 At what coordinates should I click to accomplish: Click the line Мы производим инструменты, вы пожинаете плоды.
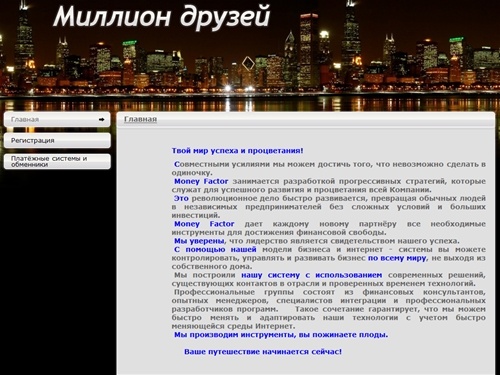(281, 335)
